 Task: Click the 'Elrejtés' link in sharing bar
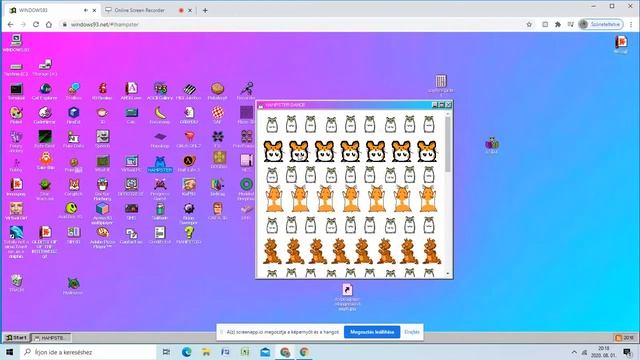[x=412, y=332]
